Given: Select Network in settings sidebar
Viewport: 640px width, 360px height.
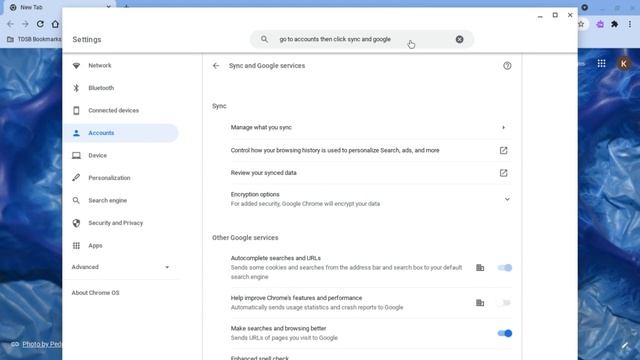Looking at the screenshot, I should coord(121,65).
